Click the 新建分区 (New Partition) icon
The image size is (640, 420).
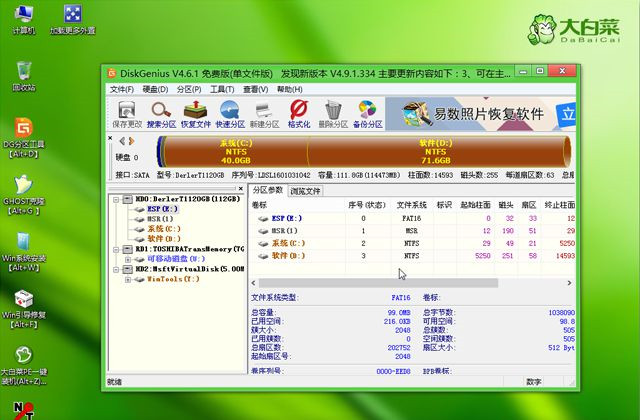[x=264, y=113]
